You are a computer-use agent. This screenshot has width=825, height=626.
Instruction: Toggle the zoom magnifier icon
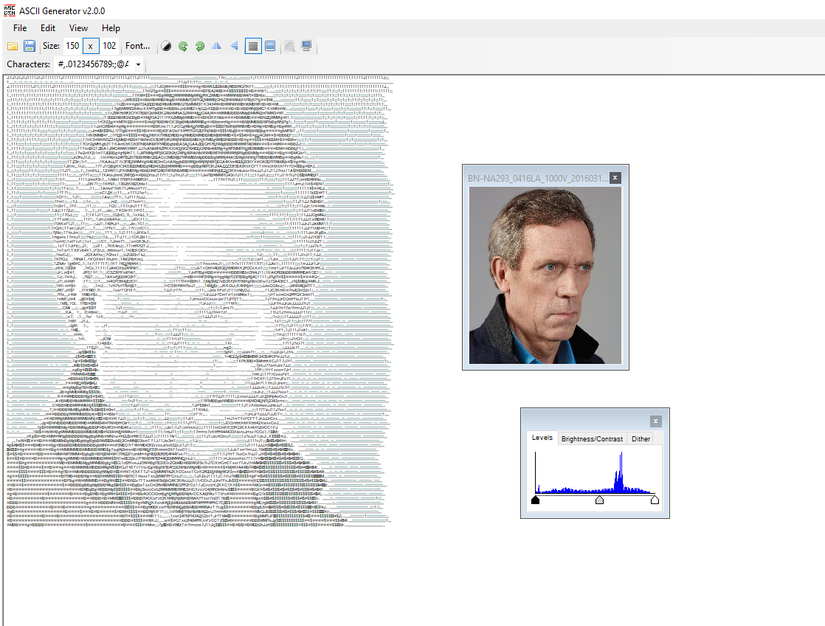290,46
